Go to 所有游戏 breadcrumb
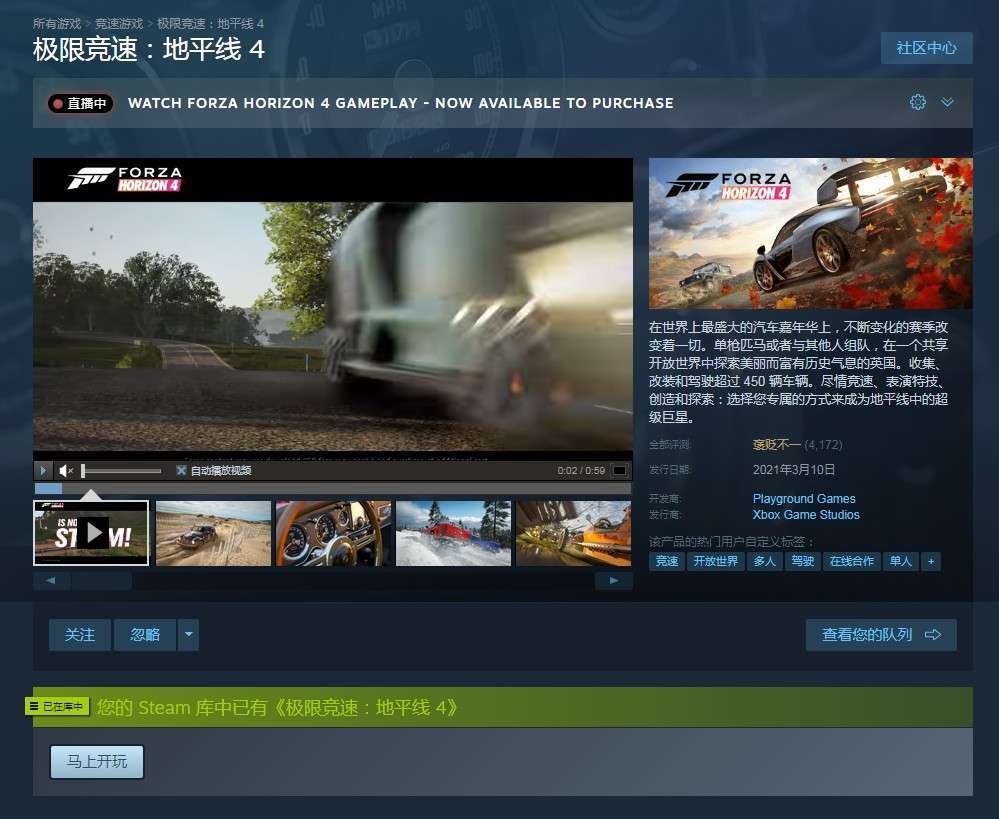 click(58, 22)
